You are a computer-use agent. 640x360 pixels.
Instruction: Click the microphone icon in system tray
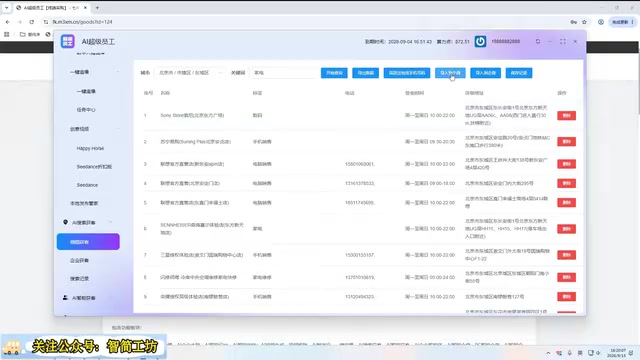(569, 353)
